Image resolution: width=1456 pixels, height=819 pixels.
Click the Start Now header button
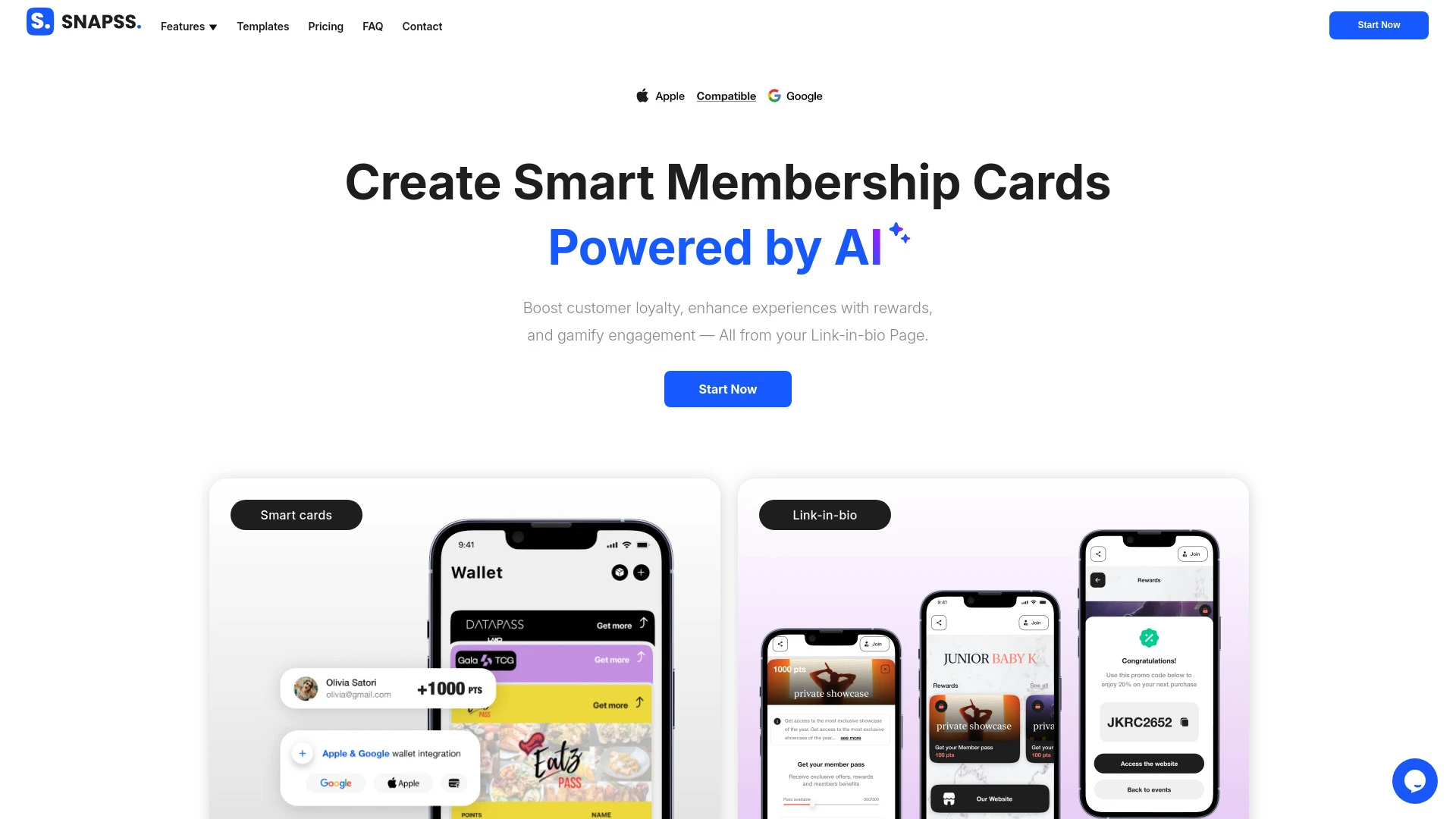[1379, 25]
